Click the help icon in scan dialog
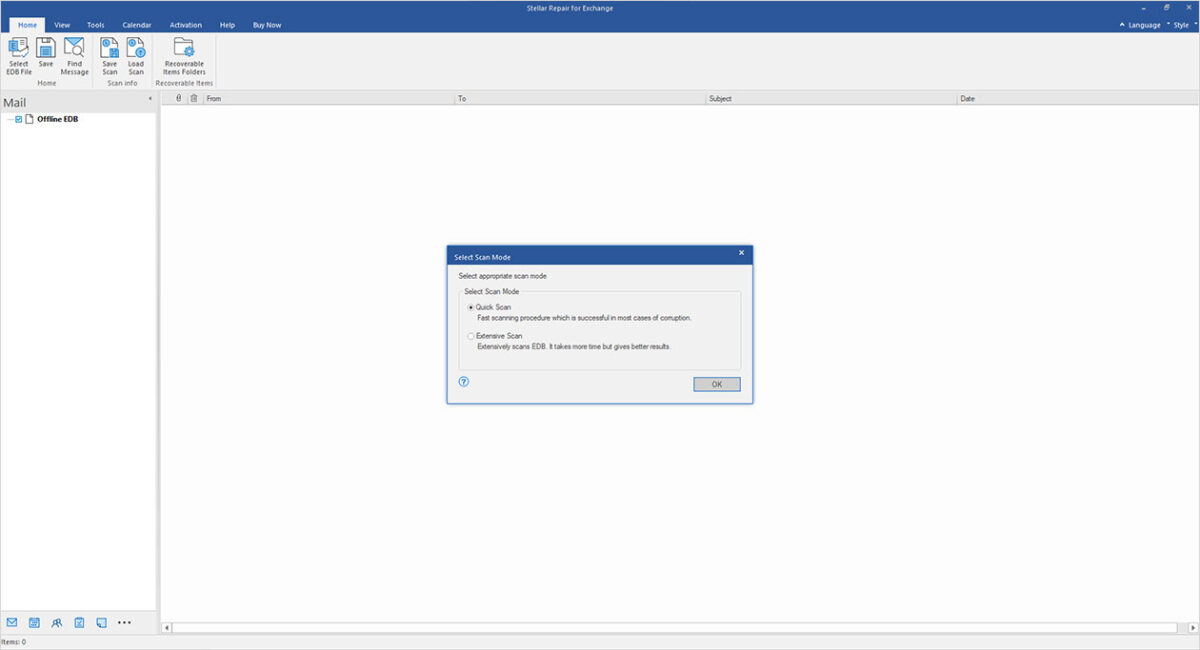 click(464, 382)
